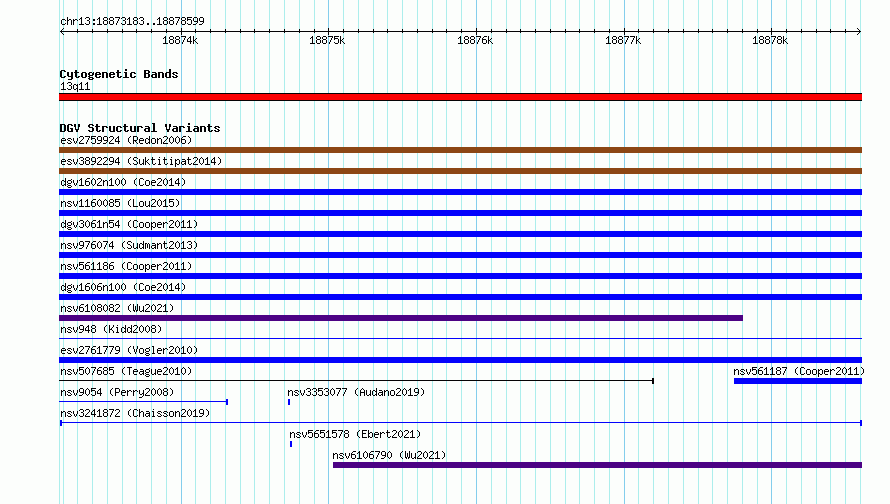Click the red 13q11 cytogenetic band bar
The image size is (890, 504).
[x=460, y=97]
